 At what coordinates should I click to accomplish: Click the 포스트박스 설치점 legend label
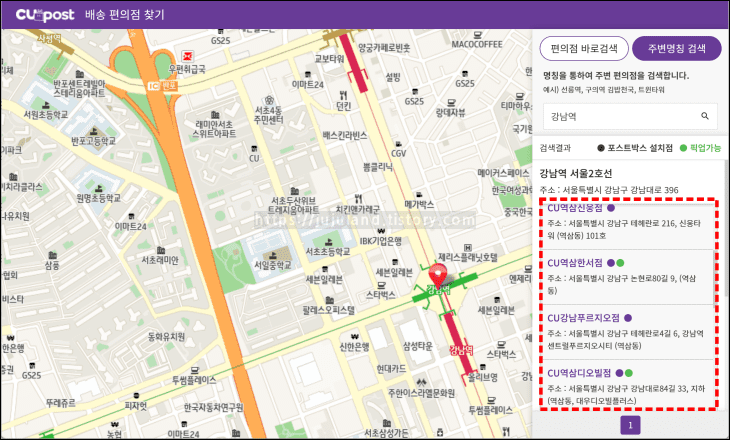[640, 148]
